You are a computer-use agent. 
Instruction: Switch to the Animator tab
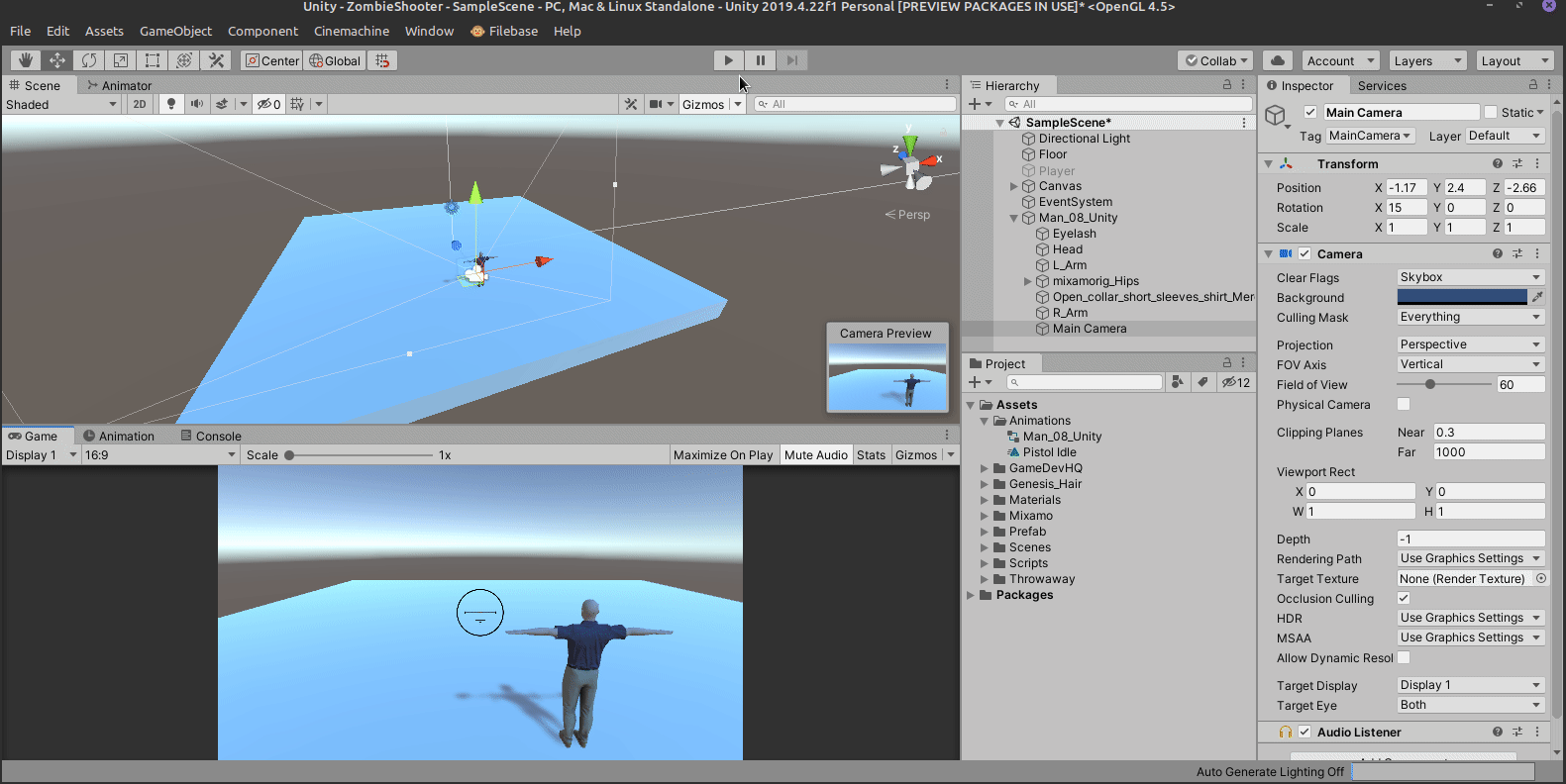pos(119,85)
